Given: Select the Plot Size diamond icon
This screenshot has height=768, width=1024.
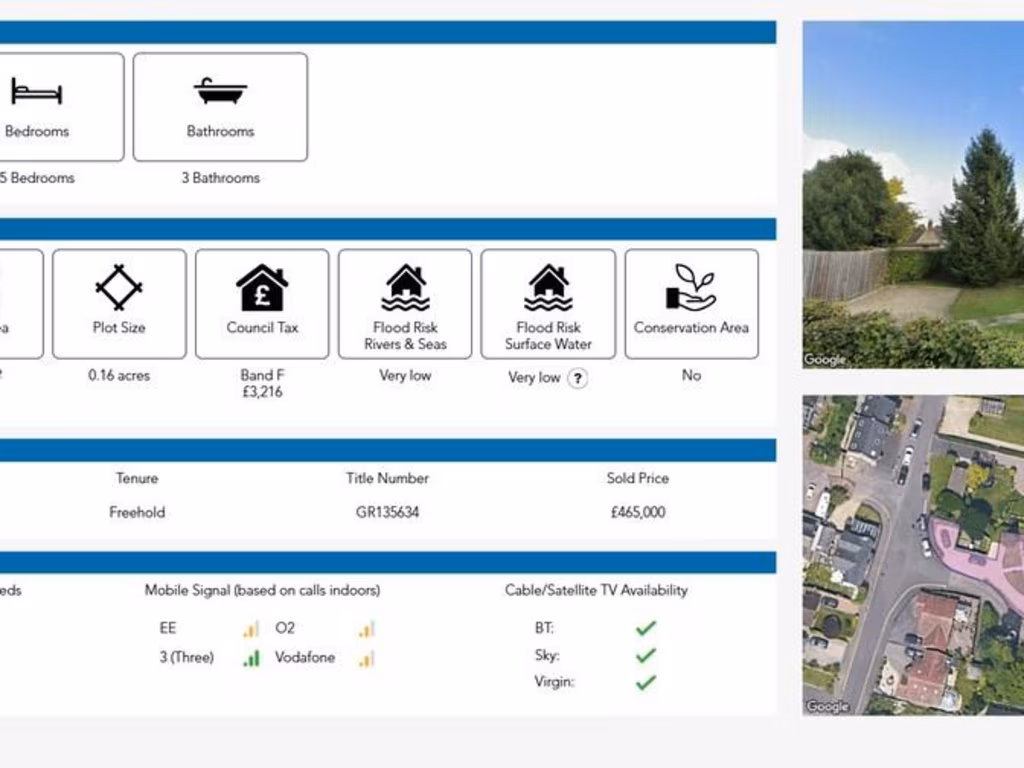Looking at the screenshot, I should pos(119,288).
